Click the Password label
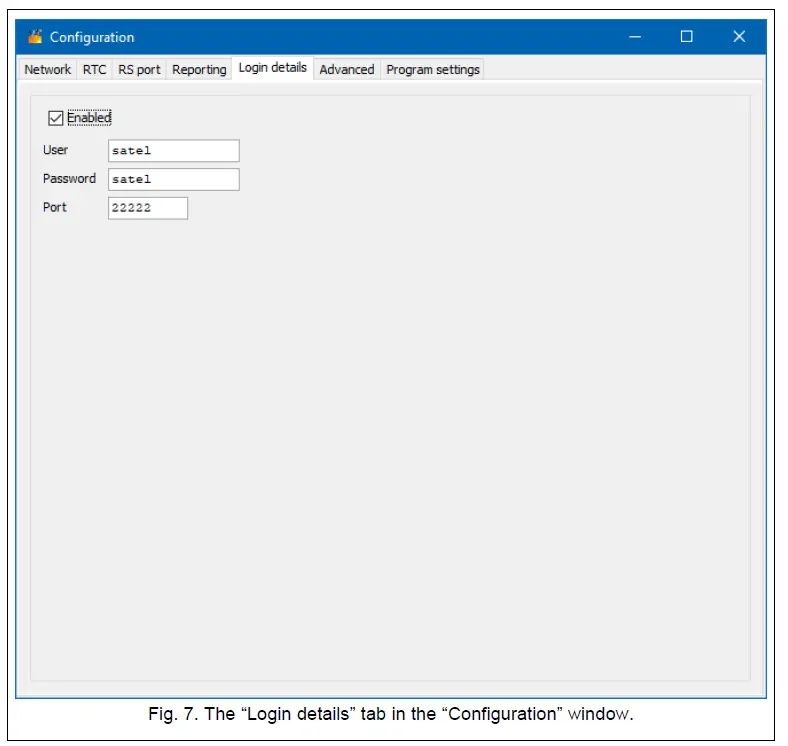788x746 pixels. 69,178
